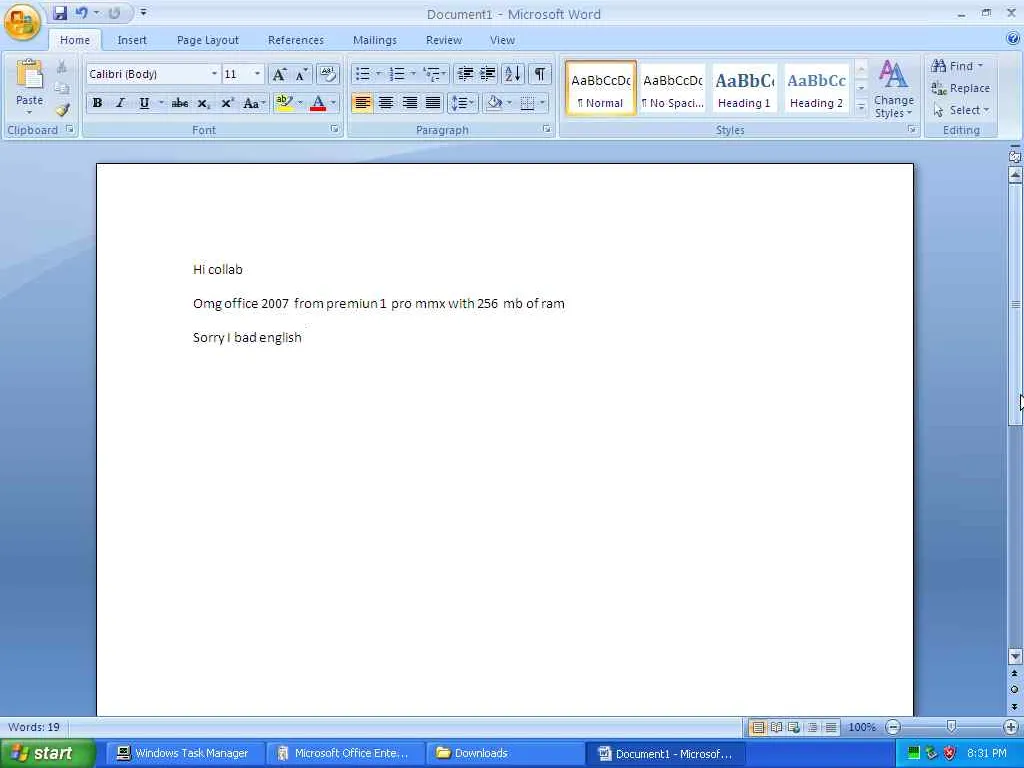The image size is (1024, 768).
Task: Open the font size dropdown
Action: point(257,74)
